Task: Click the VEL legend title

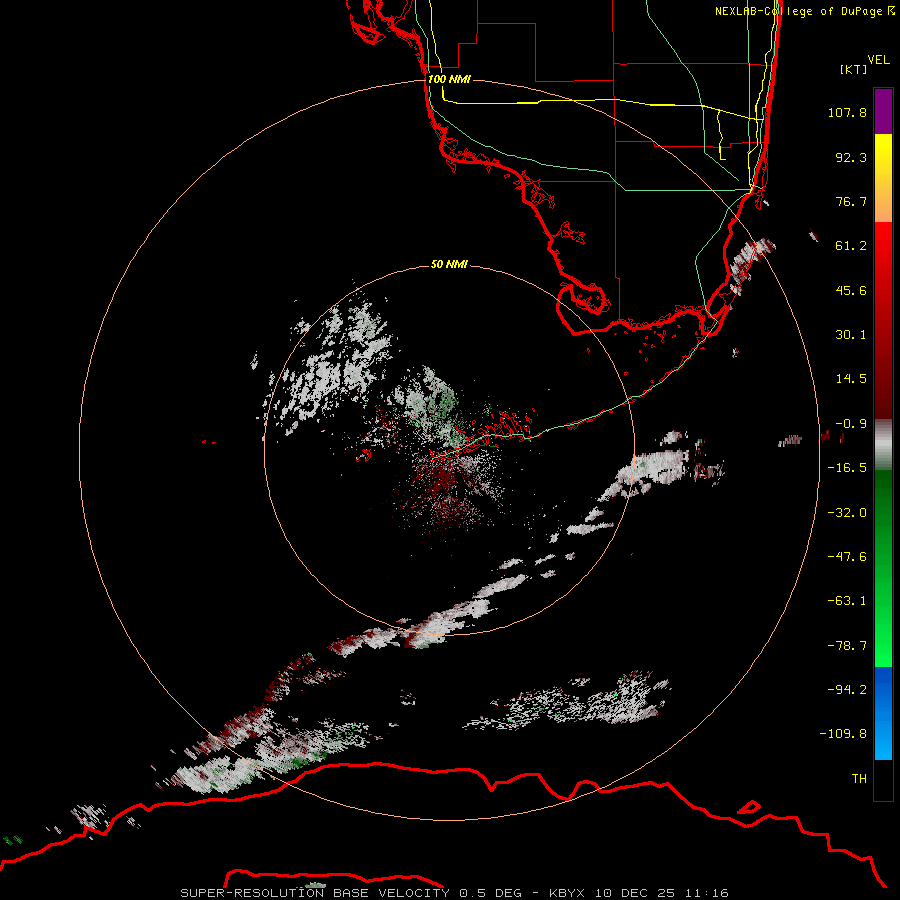Action: coord(878,59)
